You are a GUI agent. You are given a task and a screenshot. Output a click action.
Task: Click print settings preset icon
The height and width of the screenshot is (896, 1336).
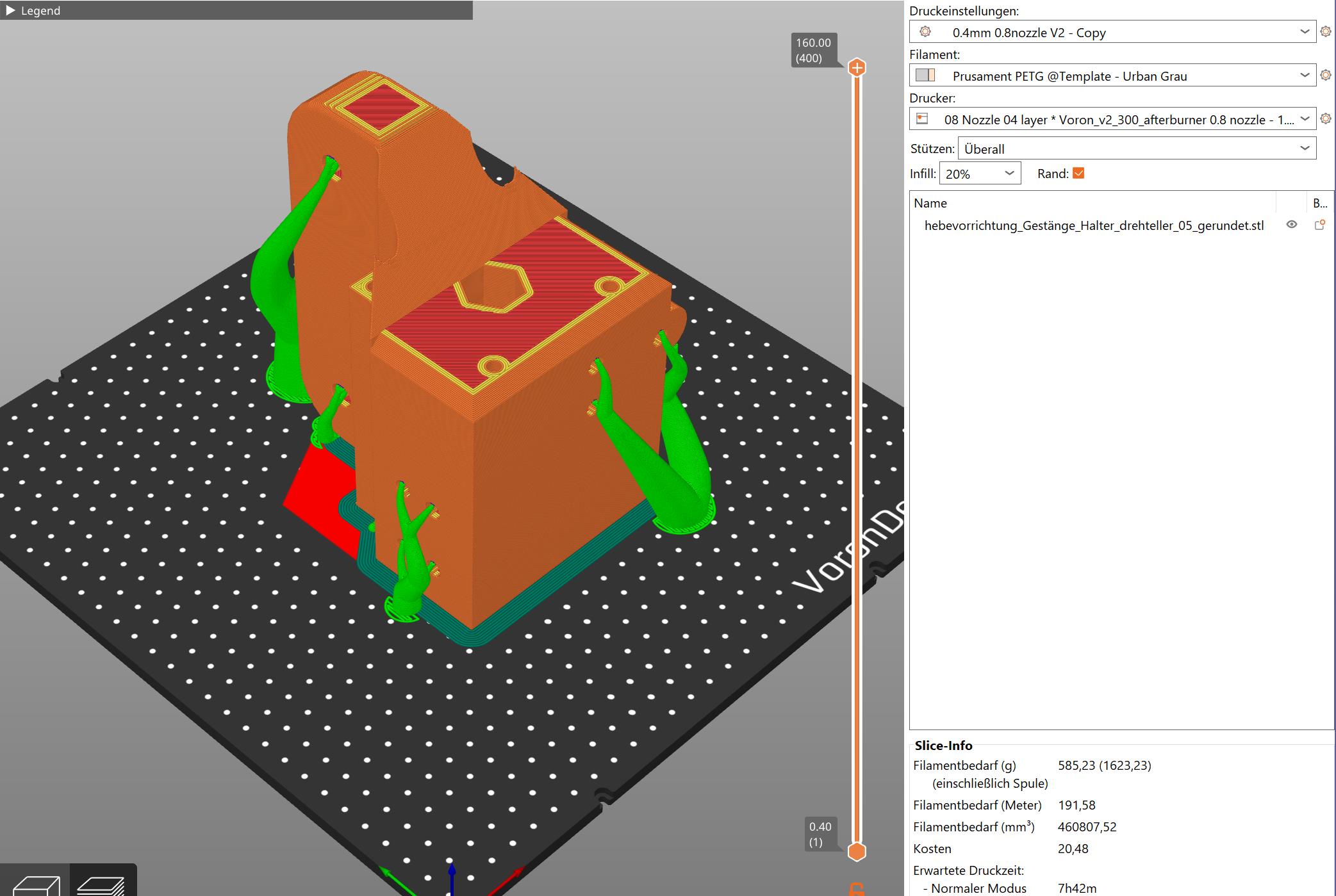[x=925, y=31]
